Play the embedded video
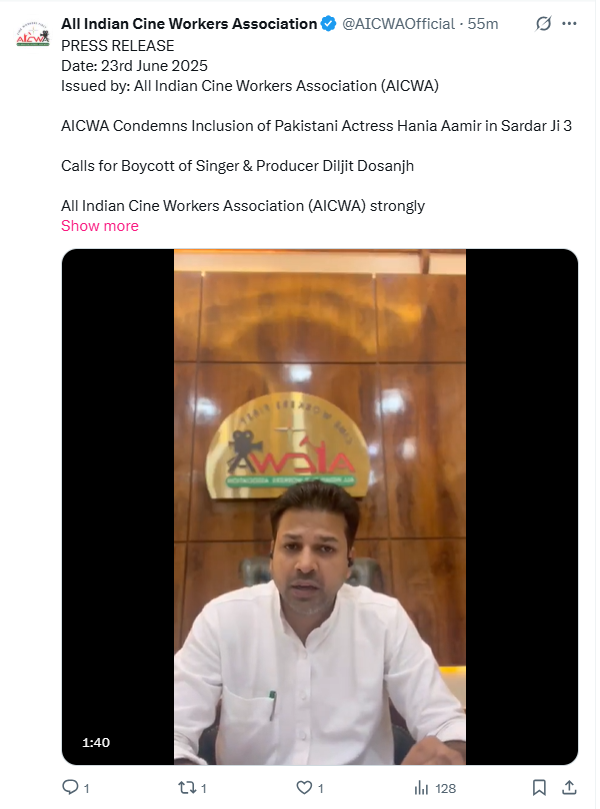This screenshot has height=809, width=600. tap(320, 507)
